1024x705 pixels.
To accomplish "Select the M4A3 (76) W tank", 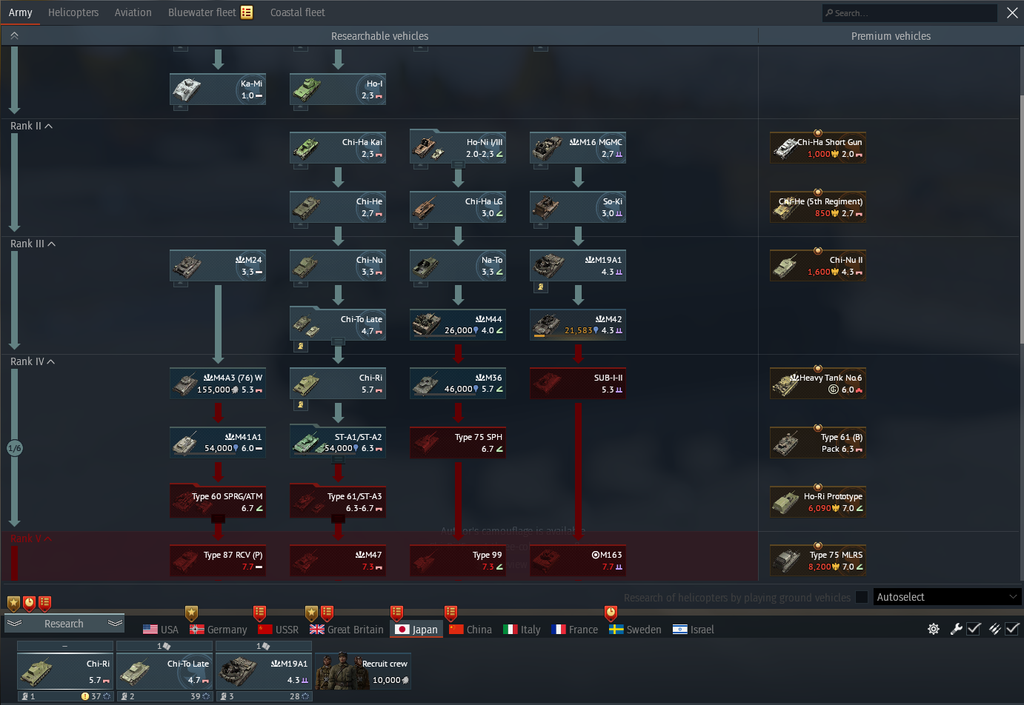I will click(217, 384).
